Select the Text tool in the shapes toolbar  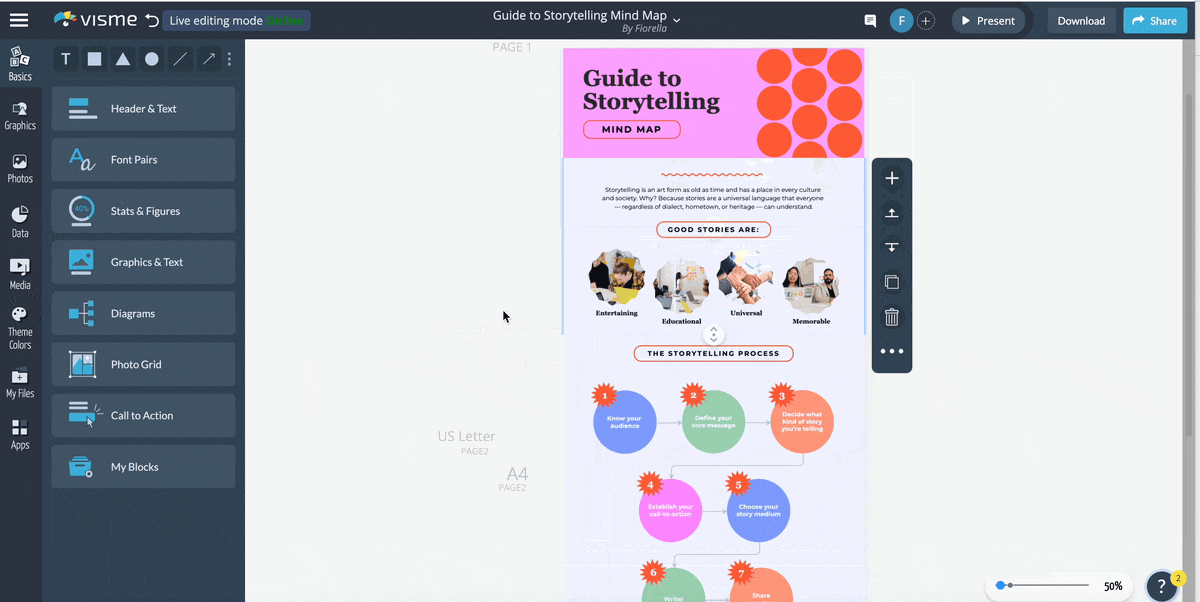coord(65,59)
